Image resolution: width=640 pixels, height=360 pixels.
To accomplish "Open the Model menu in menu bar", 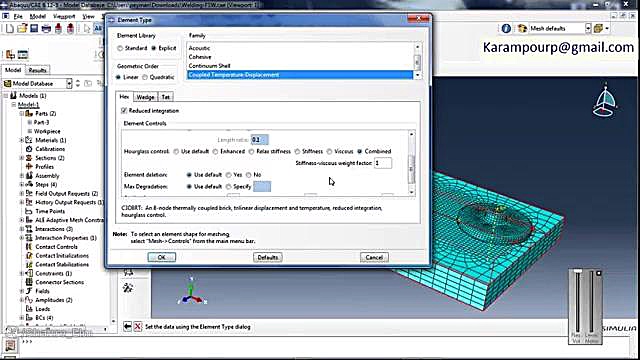I will point(38,16).
